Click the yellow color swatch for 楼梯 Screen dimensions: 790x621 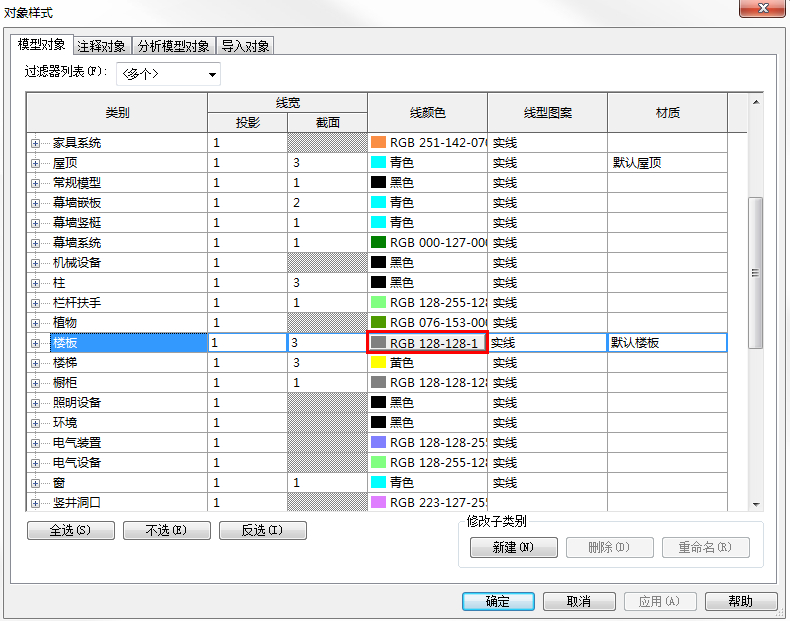(378, 363)
